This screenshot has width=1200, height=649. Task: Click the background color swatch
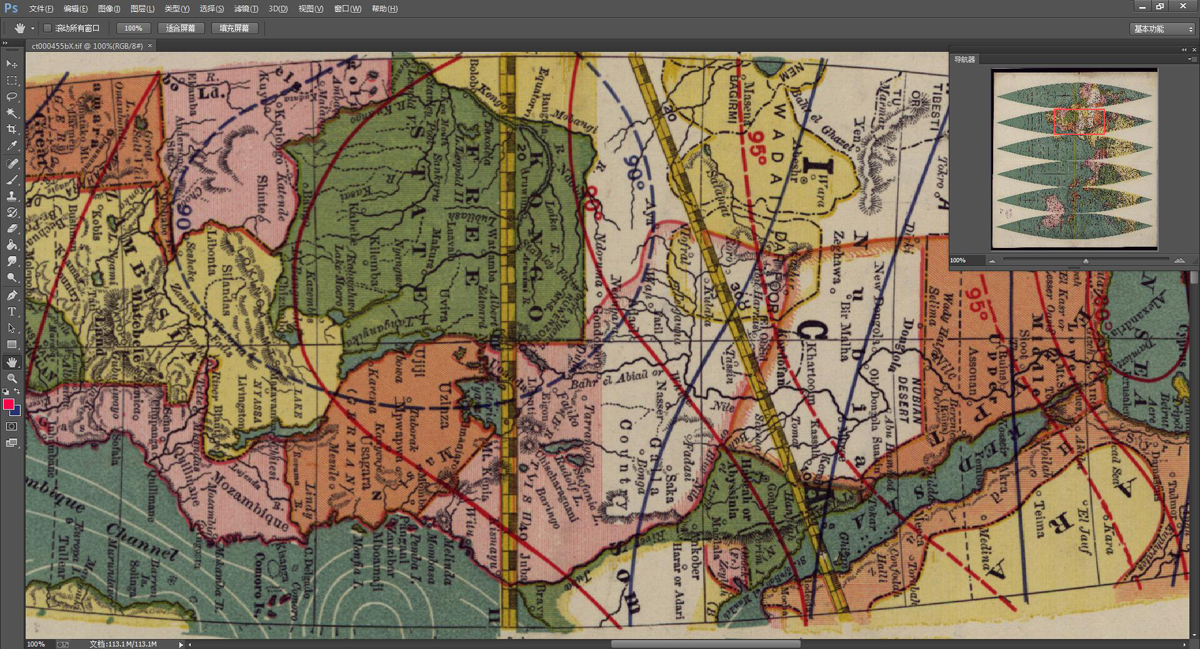(x=16, y=411)
